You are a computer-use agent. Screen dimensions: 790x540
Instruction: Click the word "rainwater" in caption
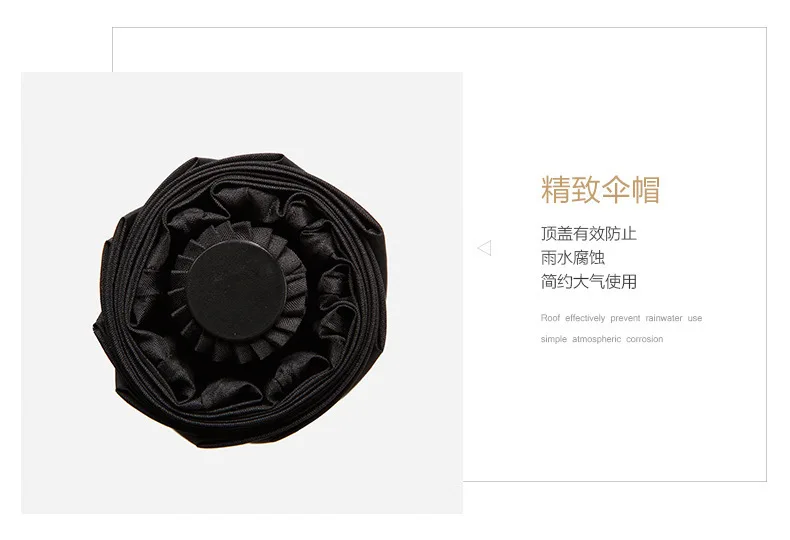click(664, 318)
